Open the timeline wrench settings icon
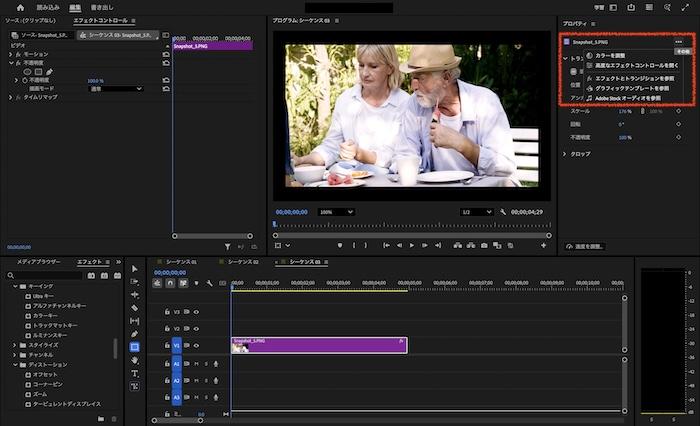 tap(209, 283)
